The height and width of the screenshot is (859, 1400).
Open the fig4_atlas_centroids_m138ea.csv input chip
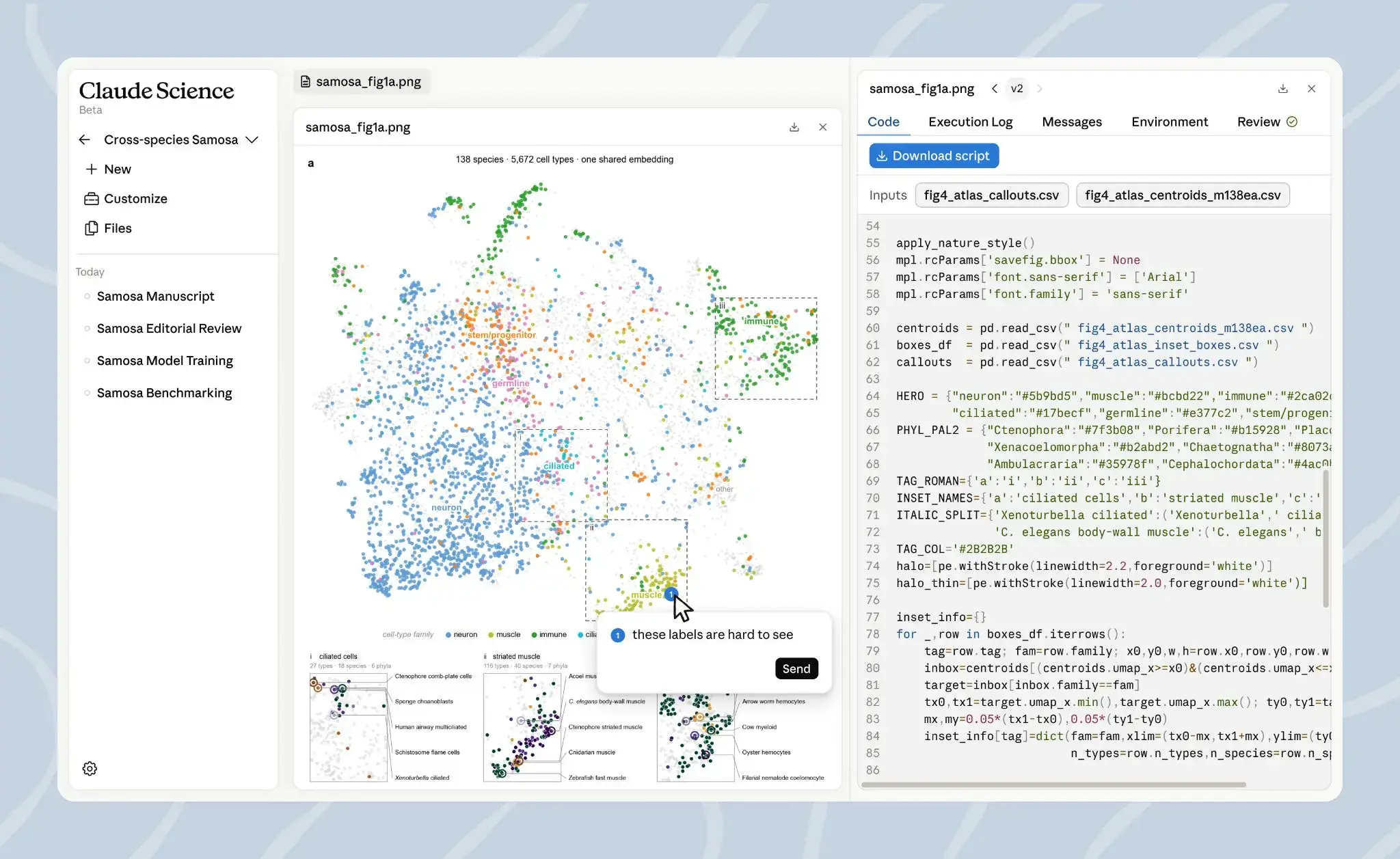point(1183,195)
